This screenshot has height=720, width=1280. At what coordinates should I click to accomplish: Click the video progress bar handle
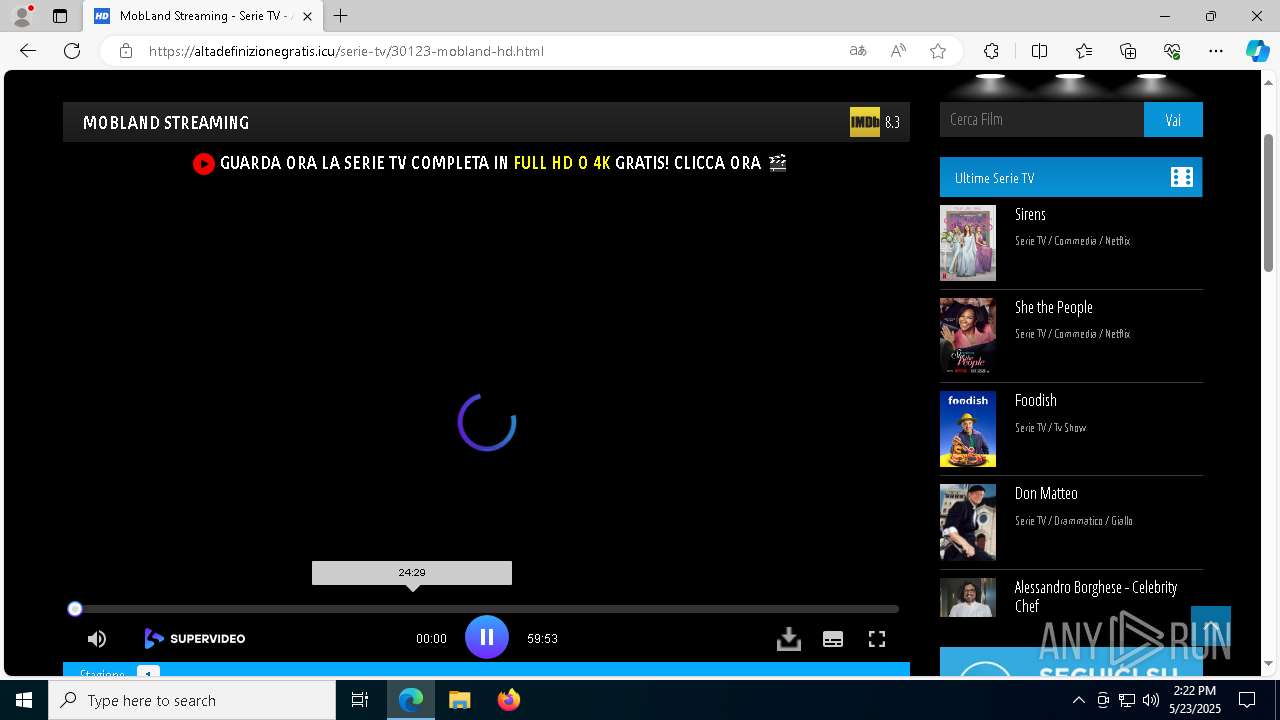point(75,609)
